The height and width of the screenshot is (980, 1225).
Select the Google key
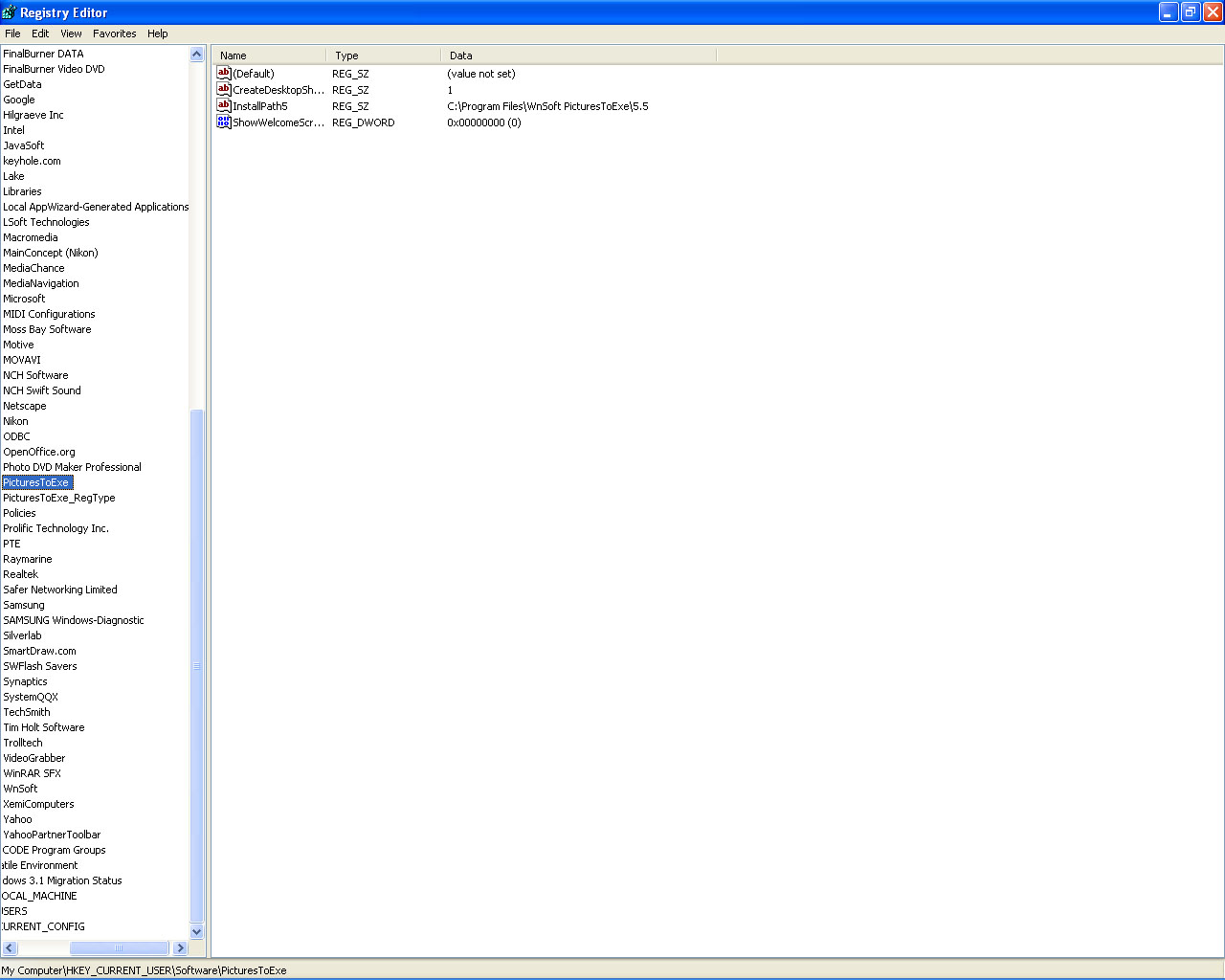[18, 100]
